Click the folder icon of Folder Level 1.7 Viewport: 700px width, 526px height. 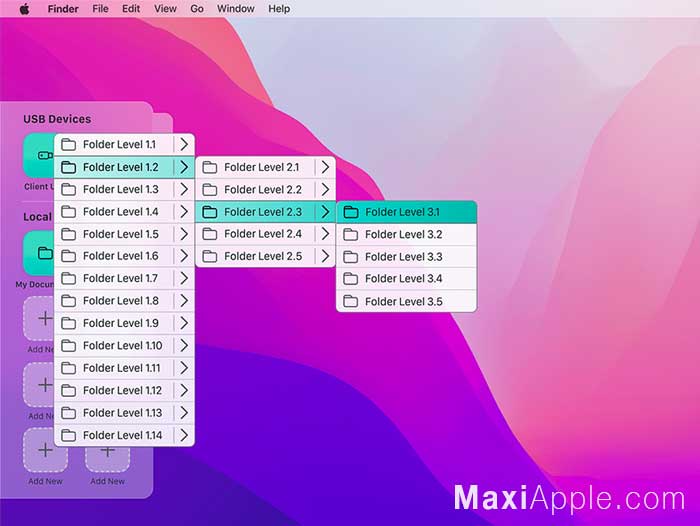(68, 278)
